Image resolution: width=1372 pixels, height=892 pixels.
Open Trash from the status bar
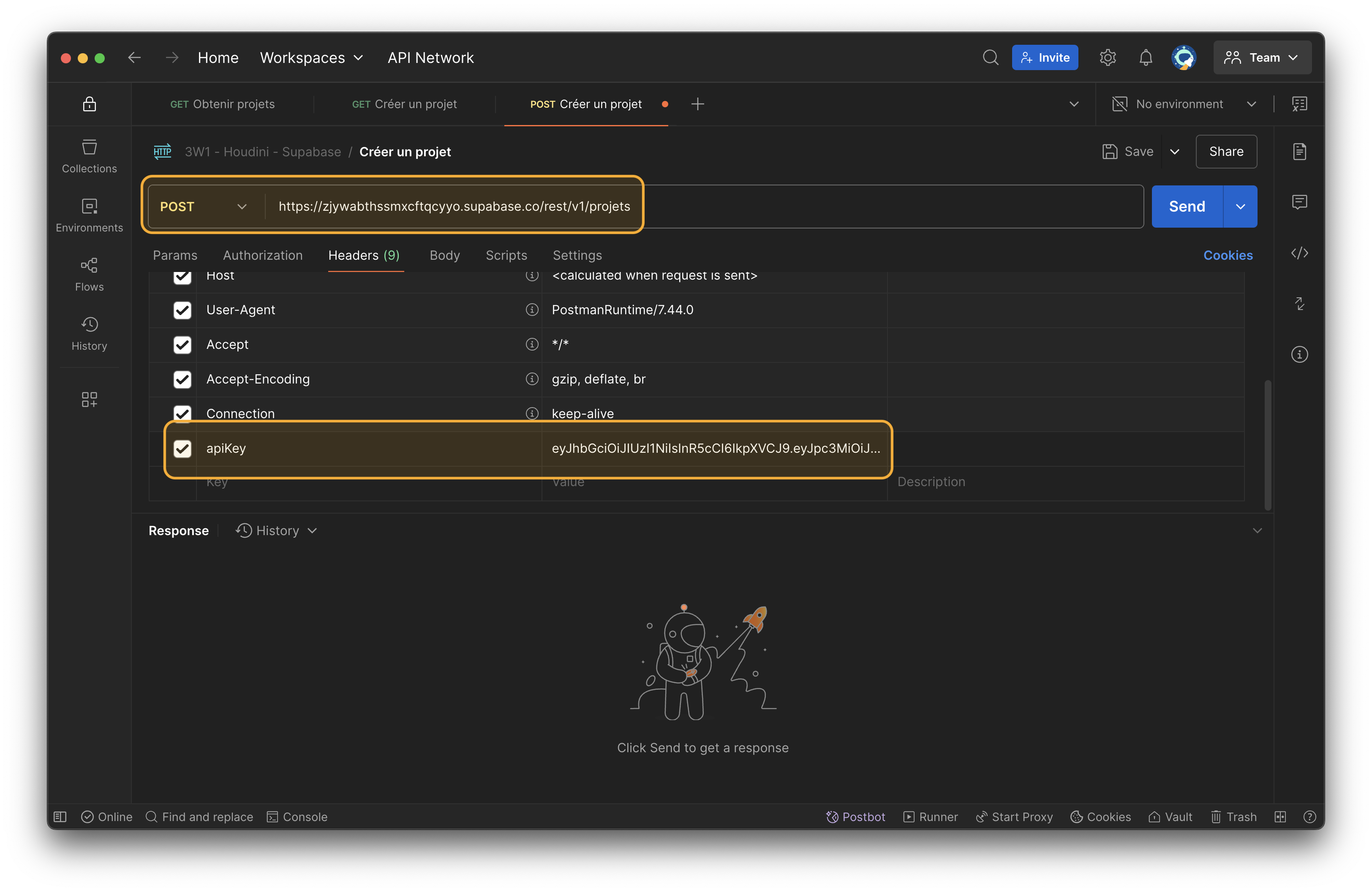coord(1233,816)
